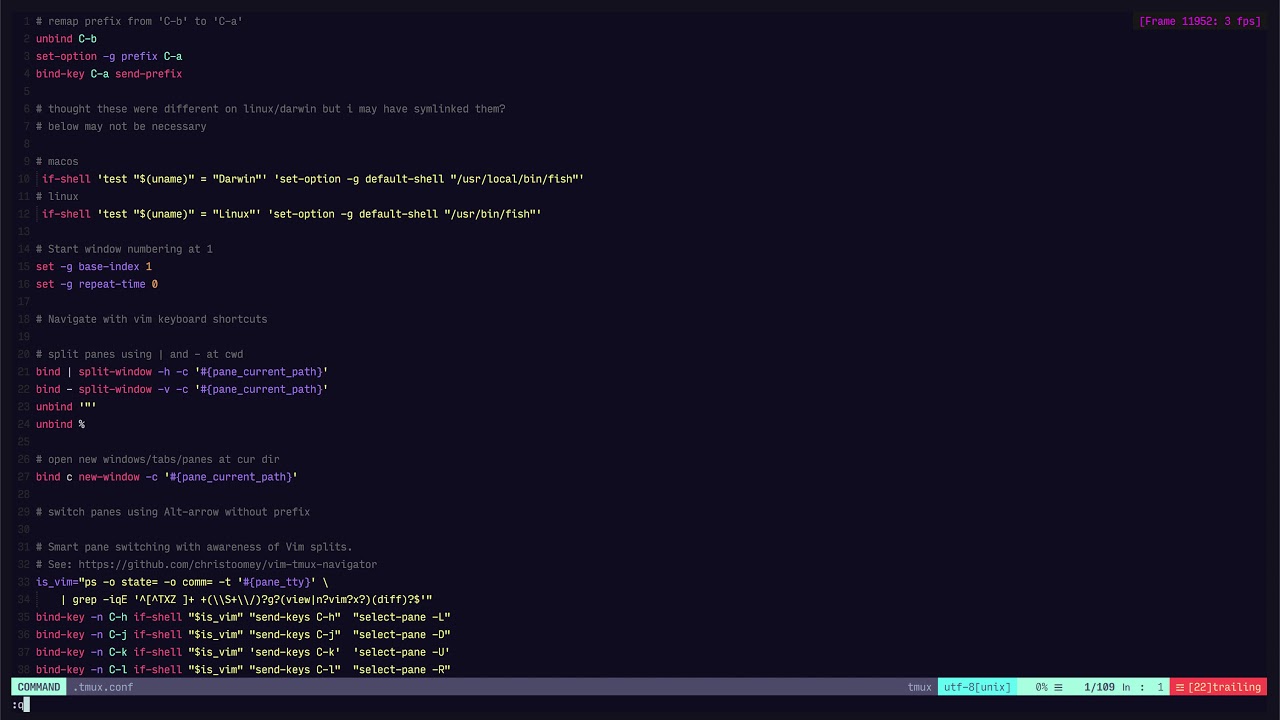Click the 'unbind %' line
Screen dimensions: 1280x720
[x=60, y=424]
